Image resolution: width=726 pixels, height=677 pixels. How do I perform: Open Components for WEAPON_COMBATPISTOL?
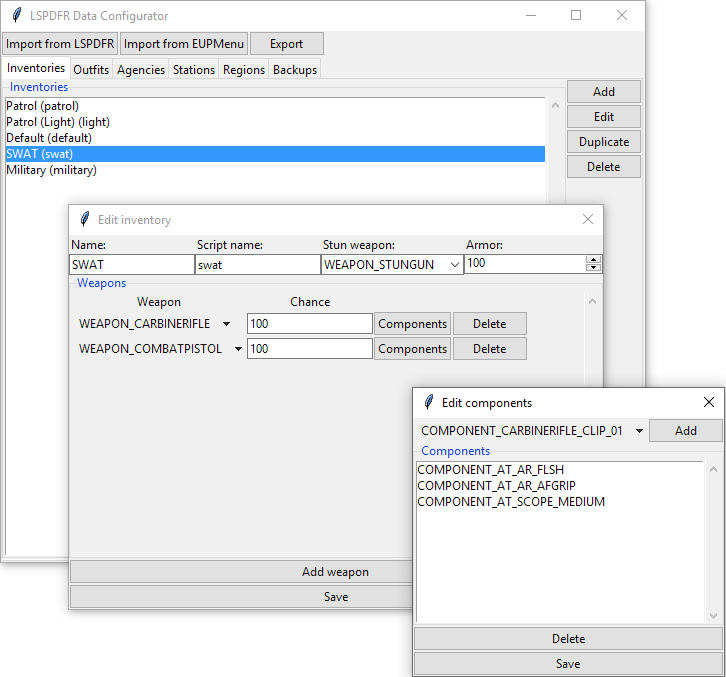[412, 349]
